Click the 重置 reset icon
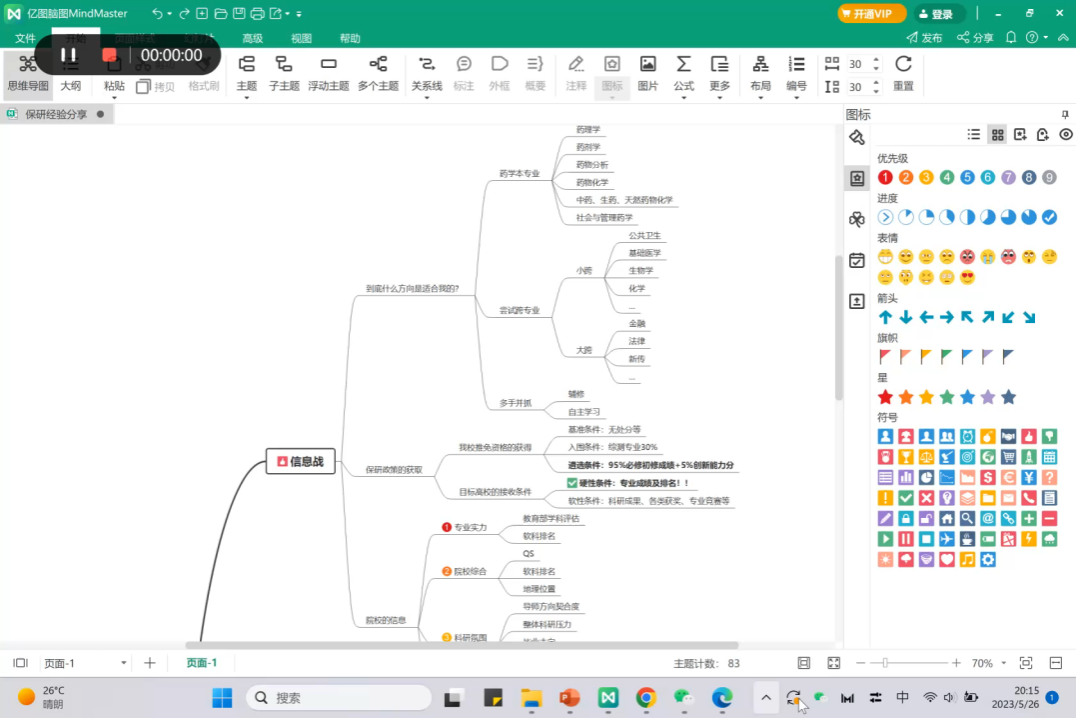 (903, 72)
